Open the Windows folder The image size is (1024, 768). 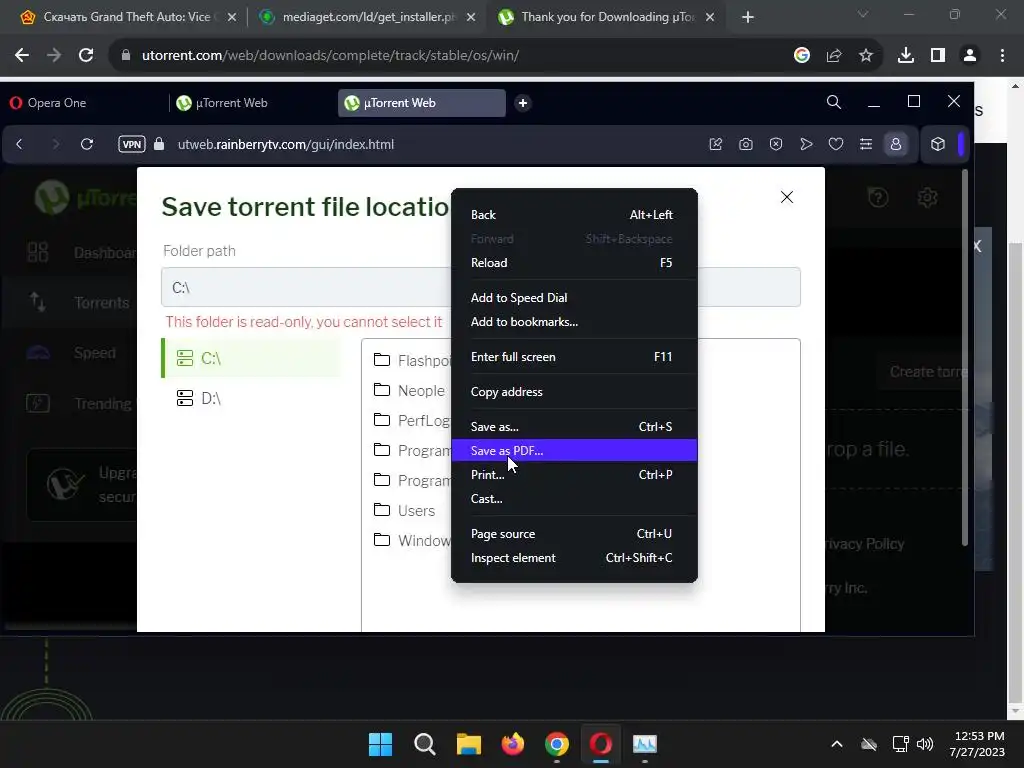coord(410,541)
